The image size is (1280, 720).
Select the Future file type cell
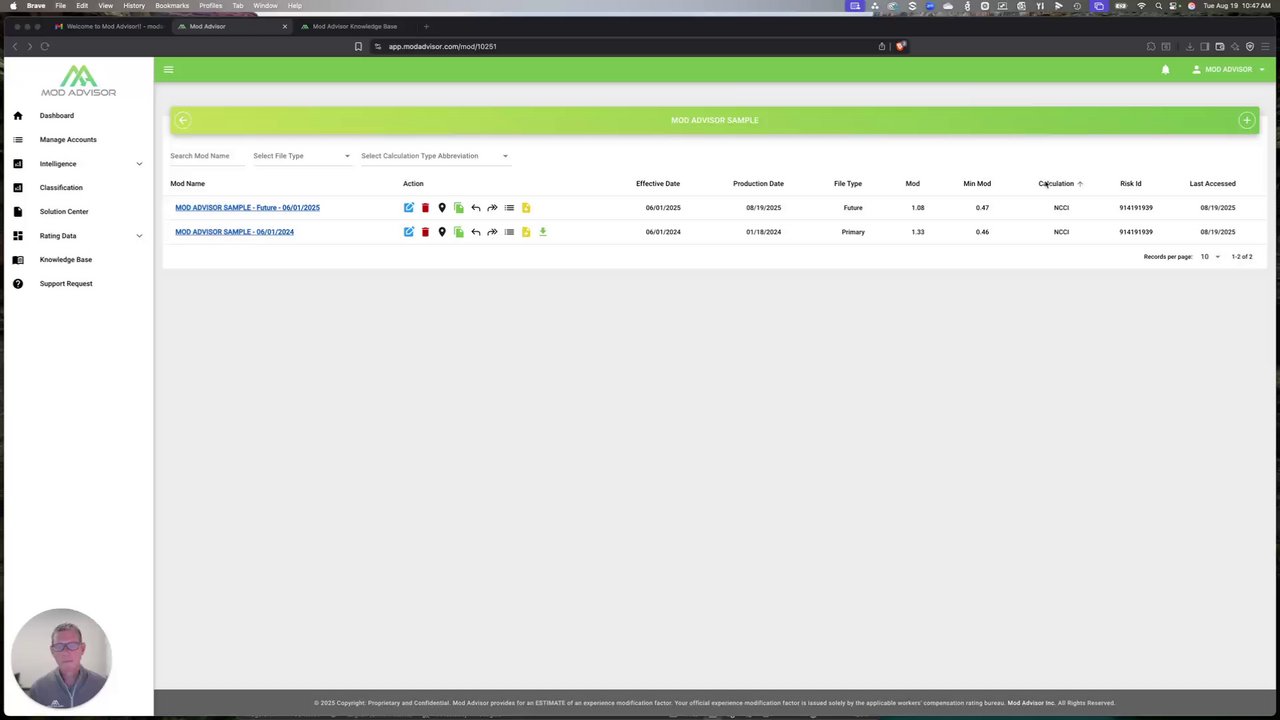(x=853, y=208)
